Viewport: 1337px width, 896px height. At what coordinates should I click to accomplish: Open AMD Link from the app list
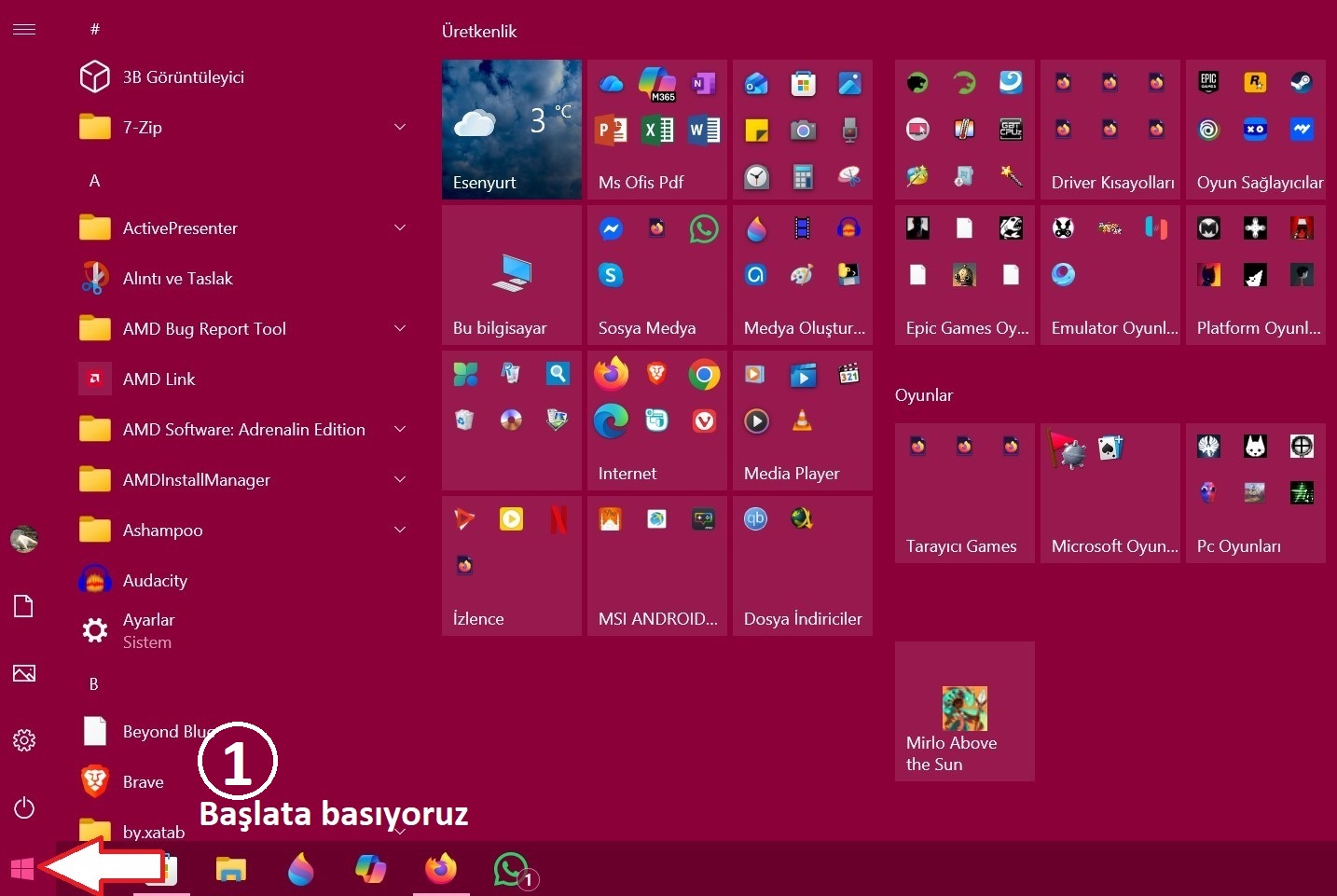point(242,379)
